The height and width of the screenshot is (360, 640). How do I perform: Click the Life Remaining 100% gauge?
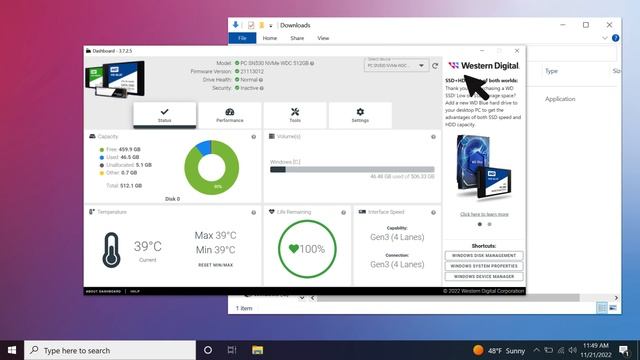pyautogui.click(x=307, y=249)
